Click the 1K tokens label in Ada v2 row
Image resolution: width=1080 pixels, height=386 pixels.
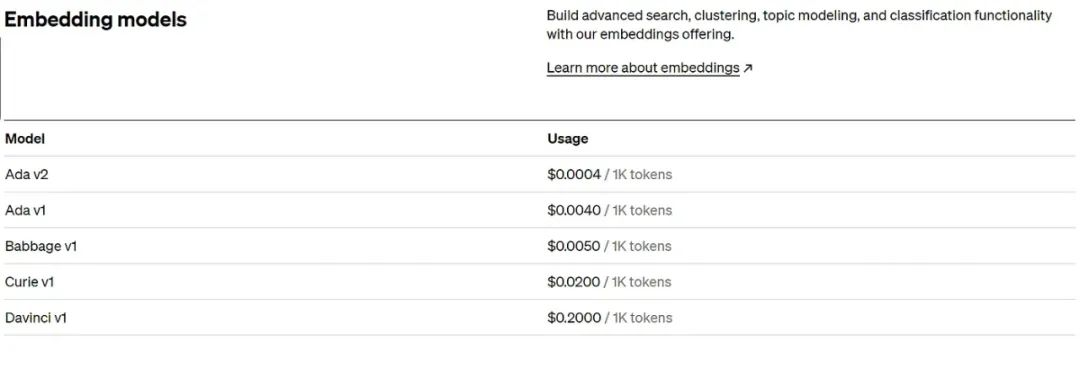coord(642,174)
